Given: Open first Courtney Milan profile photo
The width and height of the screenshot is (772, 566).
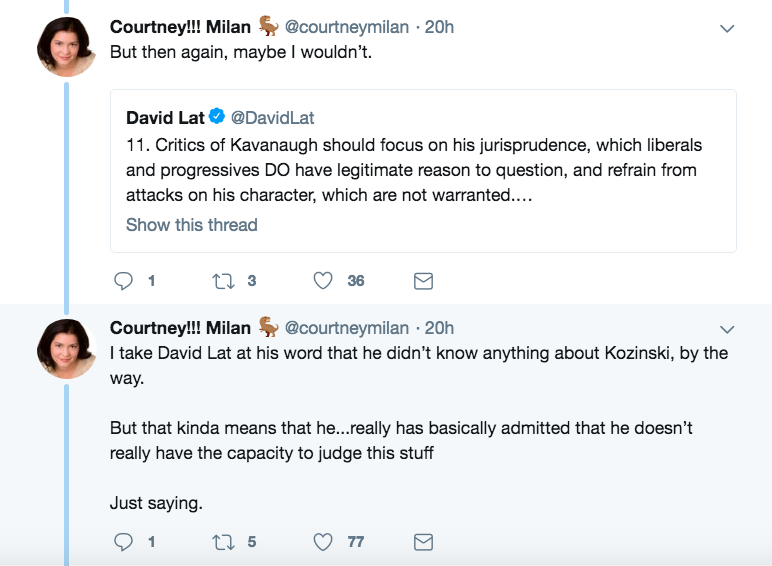Looking at the screenshot, I should tap(66, 47).
